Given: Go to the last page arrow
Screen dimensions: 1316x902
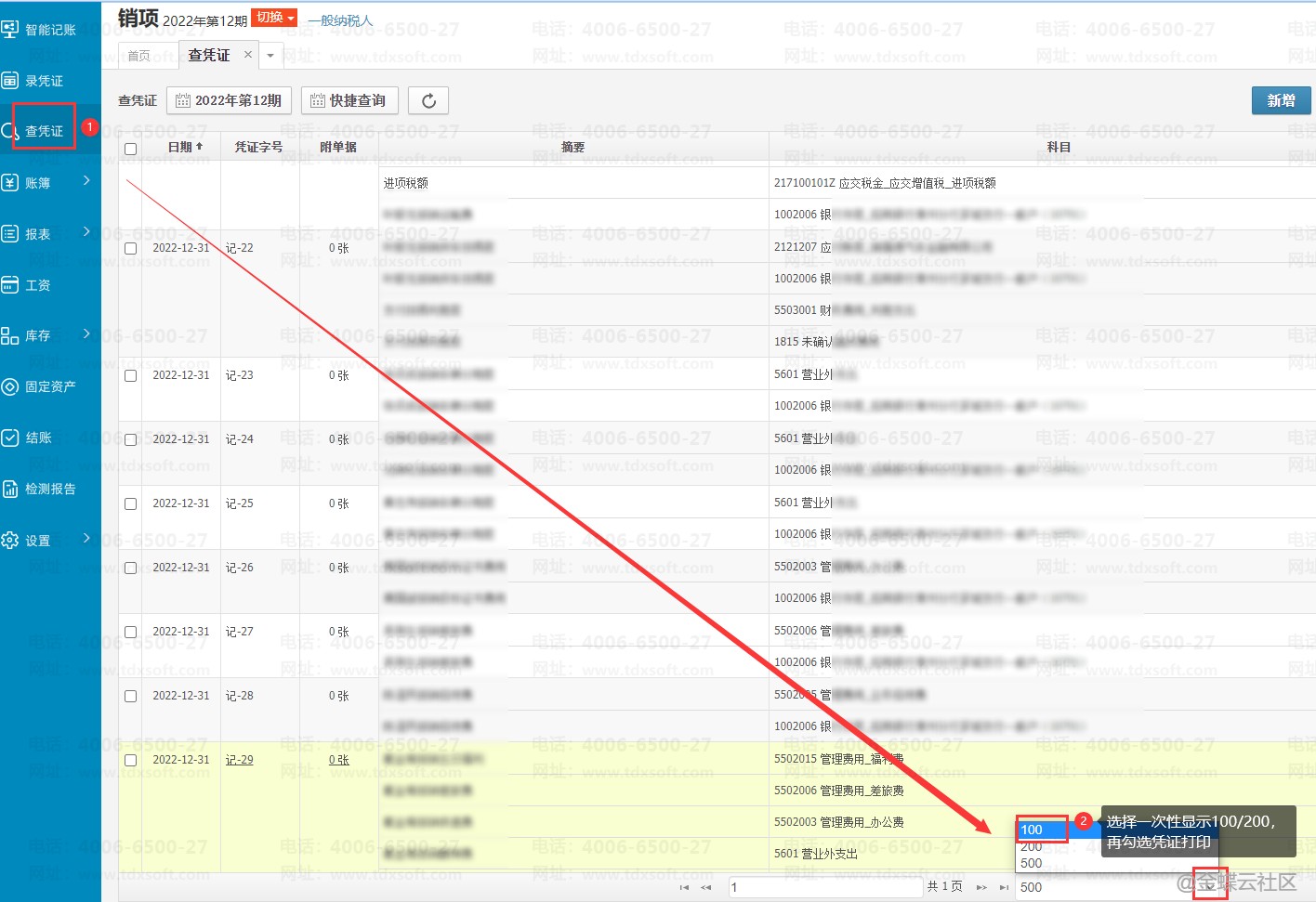Looking at the screenshot, I should coord(1004,887).
